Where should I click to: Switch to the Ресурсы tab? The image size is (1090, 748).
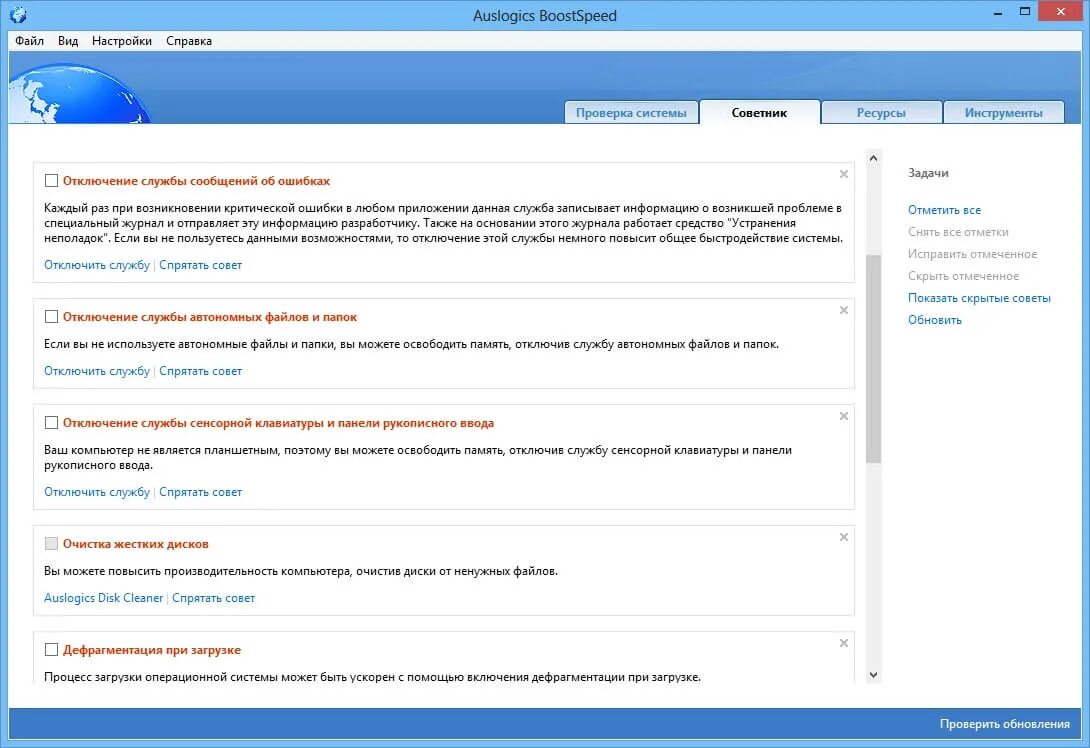click(881, 113)
